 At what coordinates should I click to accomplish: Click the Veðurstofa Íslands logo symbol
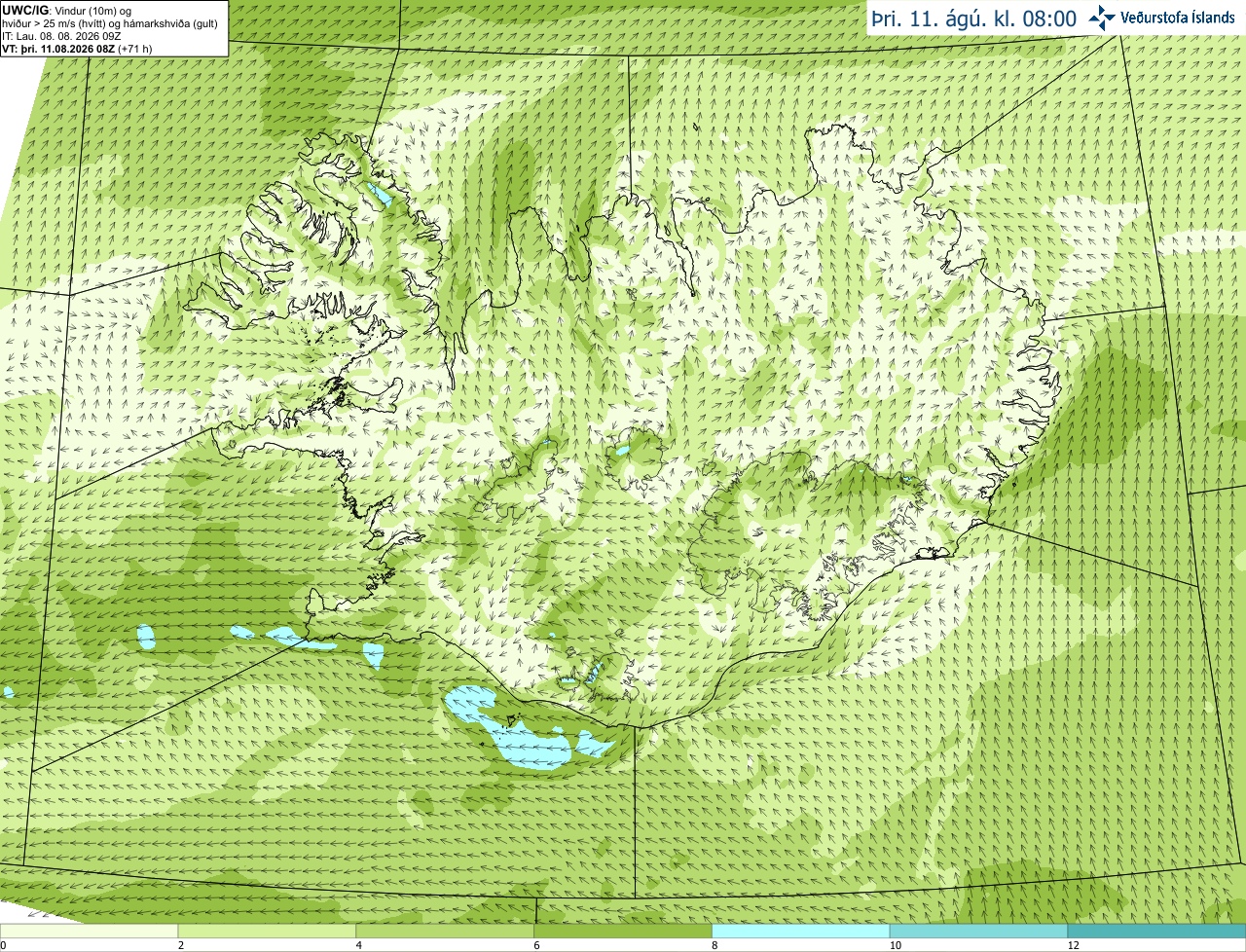tap(1102, 18)
